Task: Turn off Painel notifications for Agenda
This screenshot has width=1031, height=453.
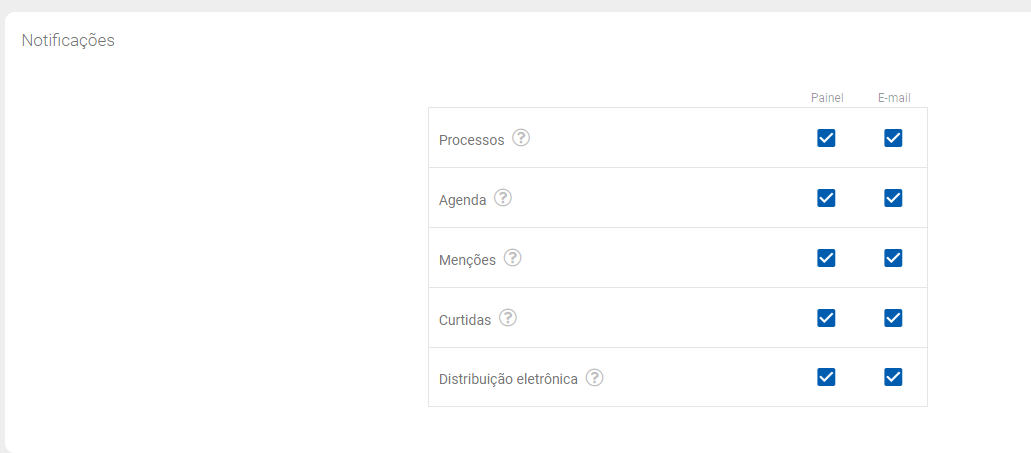Action: point(826,198)
